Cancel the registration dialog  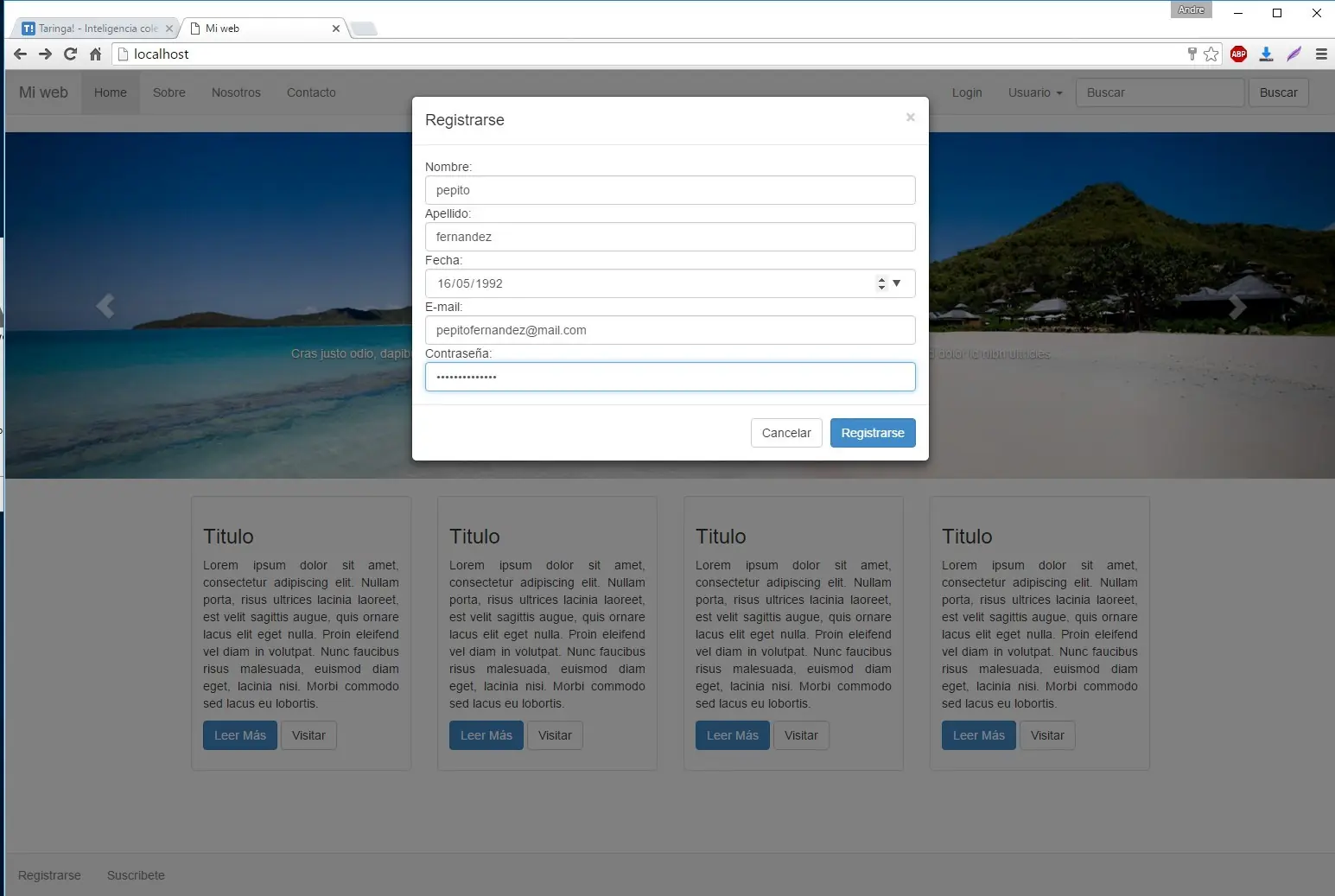coord(786,433)
